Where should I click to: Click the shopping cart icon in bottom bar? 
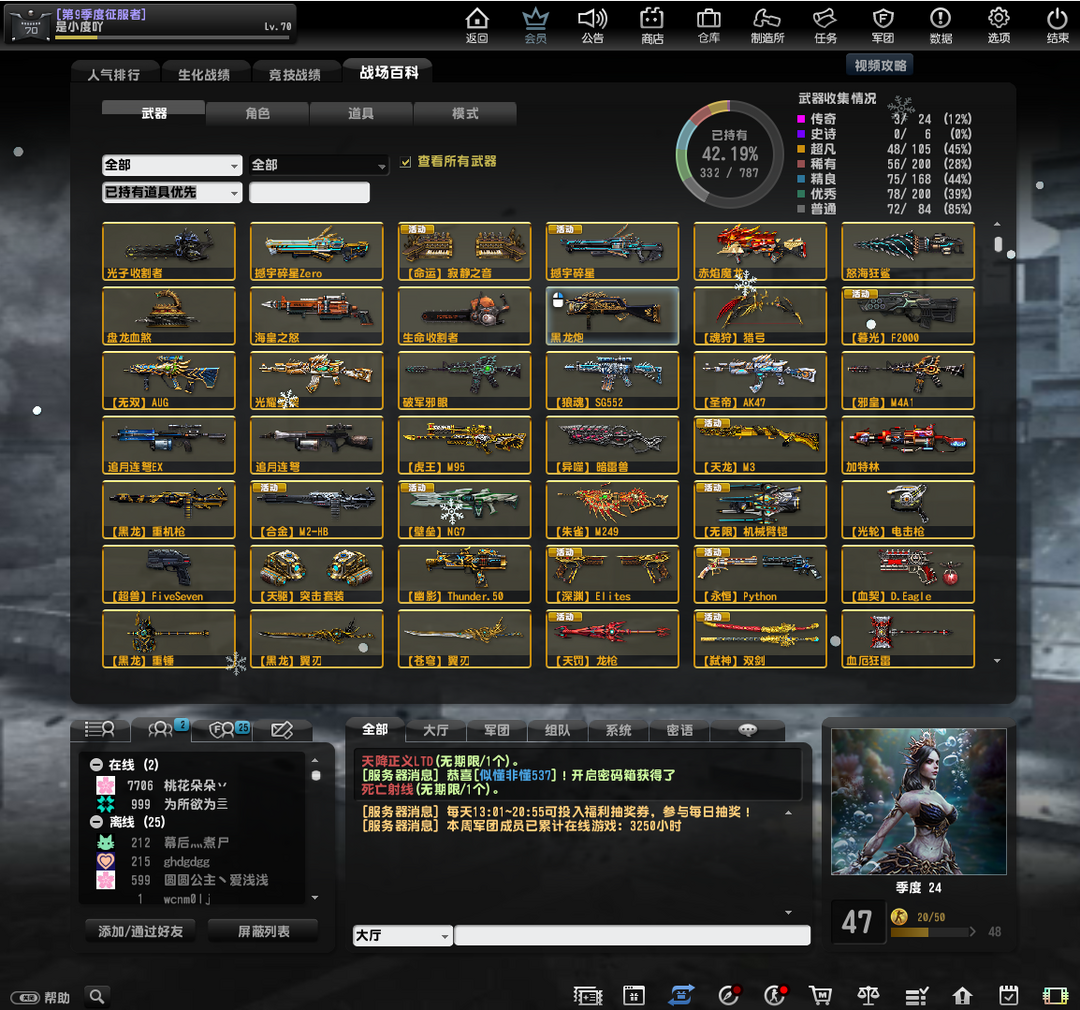coord(820,995)
